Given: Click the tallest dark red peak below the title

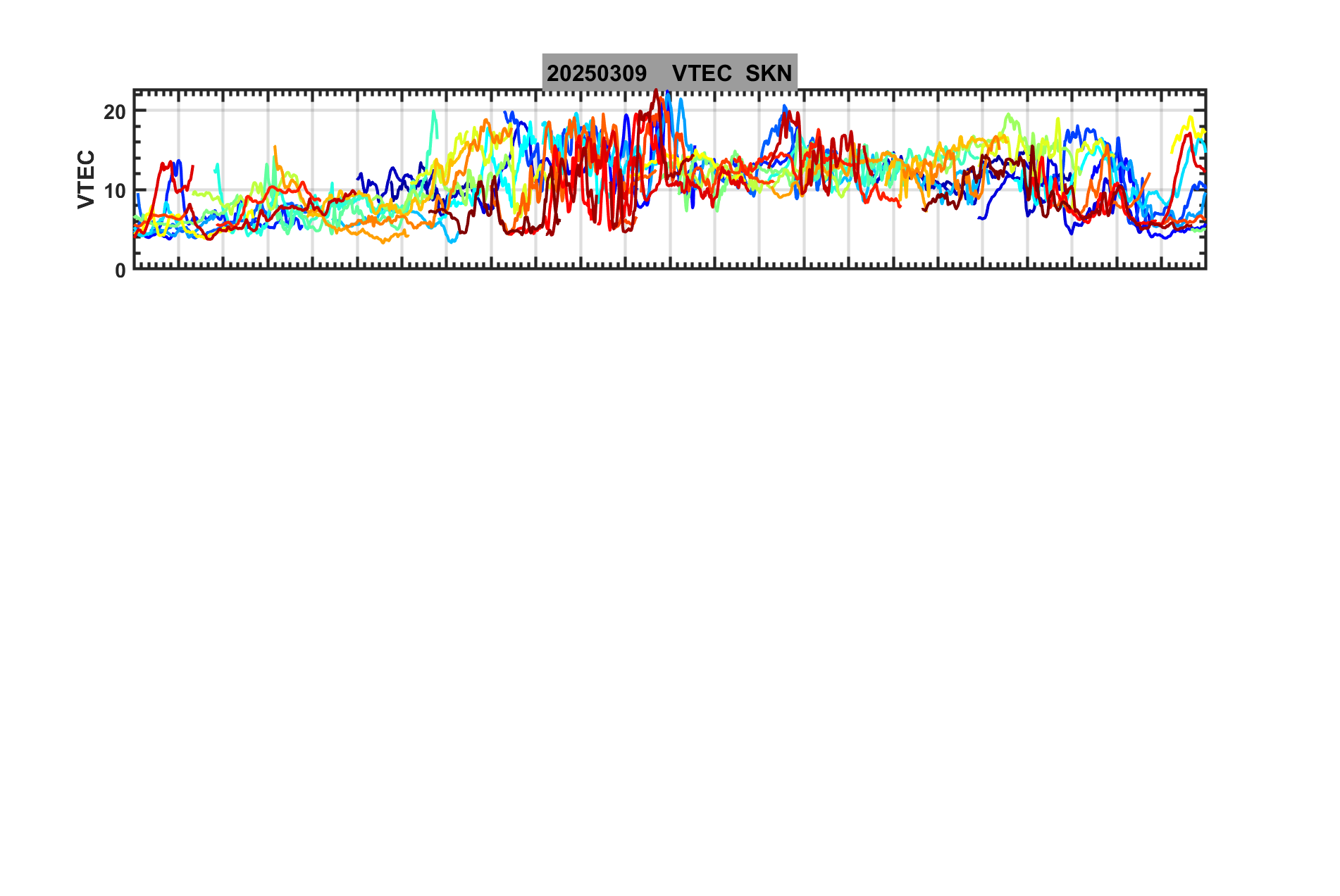Looking at the screenshot, I should click(657, 92).
